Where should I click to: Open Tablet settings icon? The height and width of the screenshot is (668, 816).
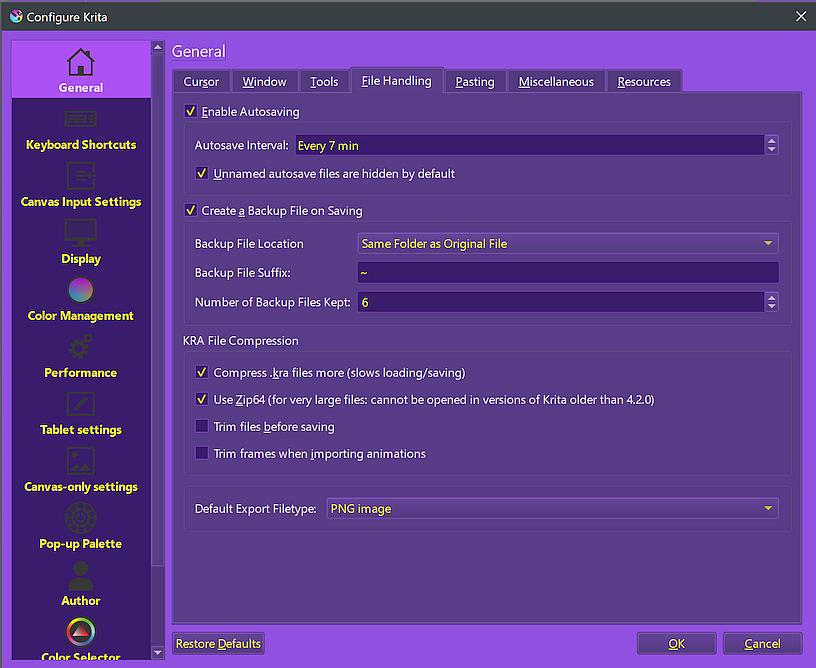(x=81, y=404)
